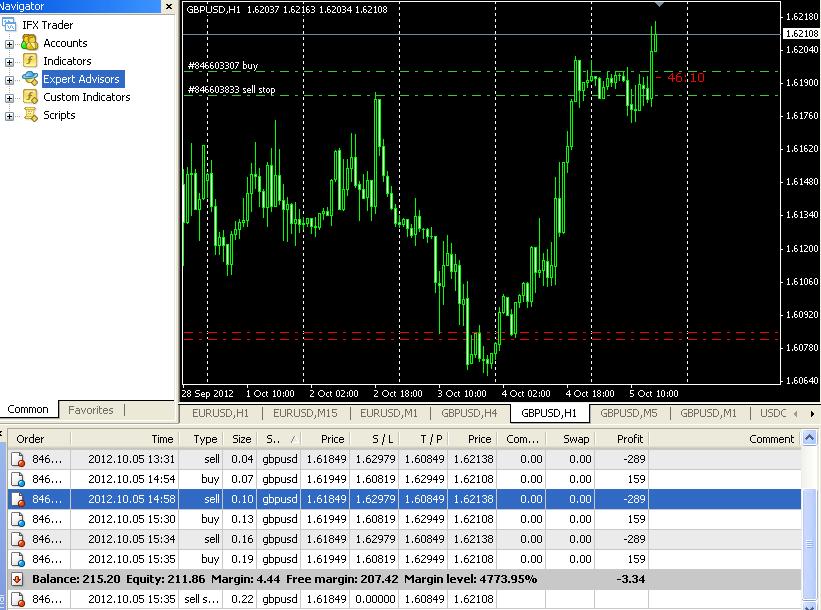Viewport: 821px width, 610px height.
Task: Switch Navigator to the Favorites tab
Action: [91, 410]
